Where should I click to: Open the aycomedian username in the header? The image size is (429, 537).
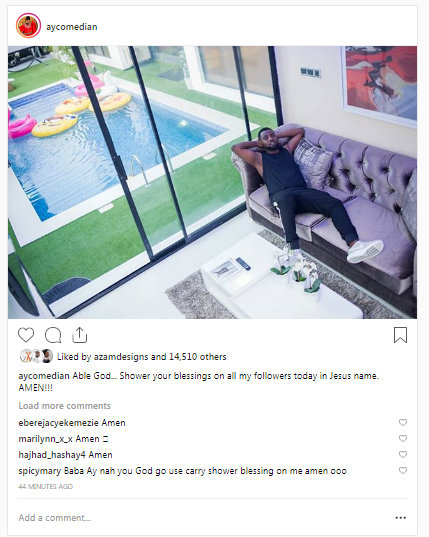pos(72,27)
